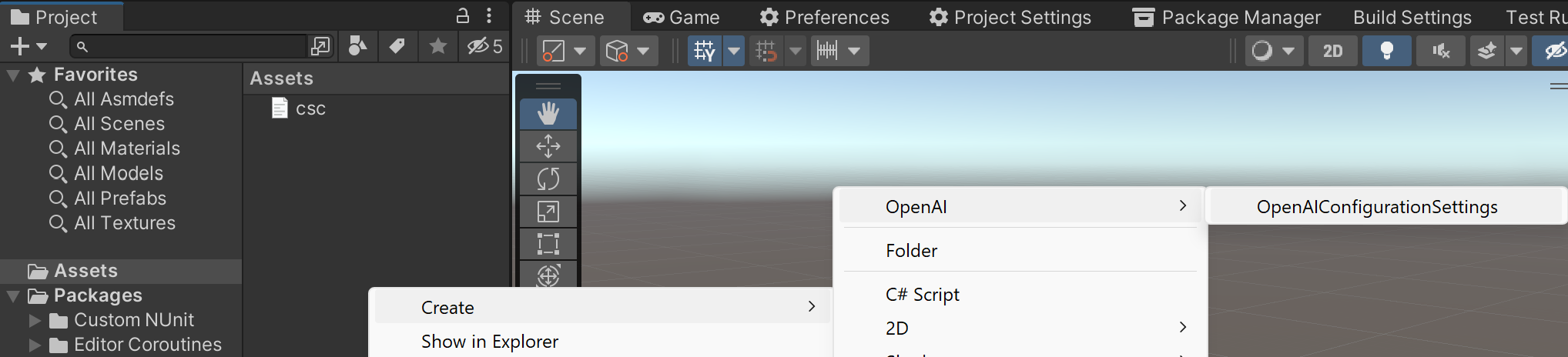Click the favorites star icon in Project toolbar
Screen dimensions: 1568x357
[438, 47]
